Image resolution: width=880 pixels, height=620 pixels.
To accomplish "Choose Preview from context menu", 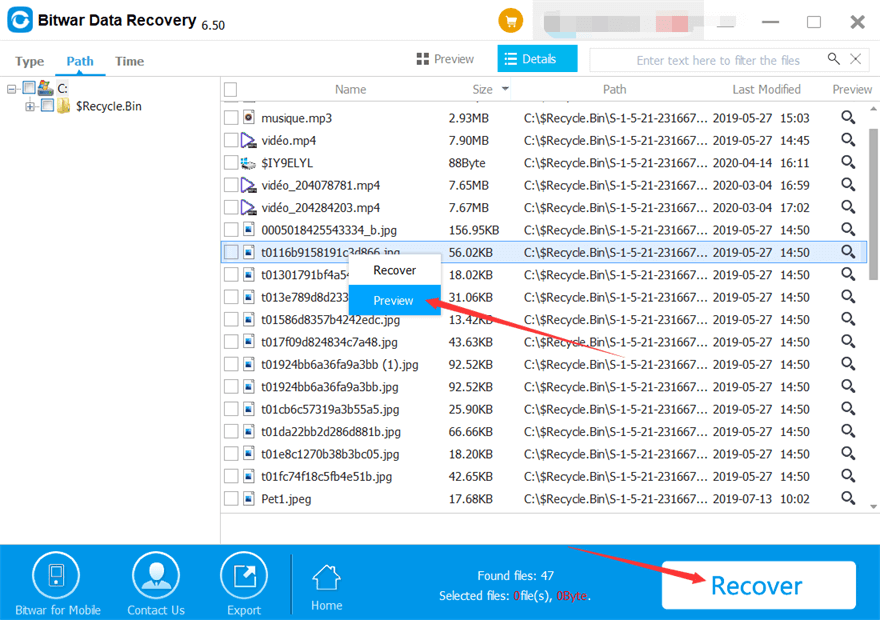I will pos(395,300).
